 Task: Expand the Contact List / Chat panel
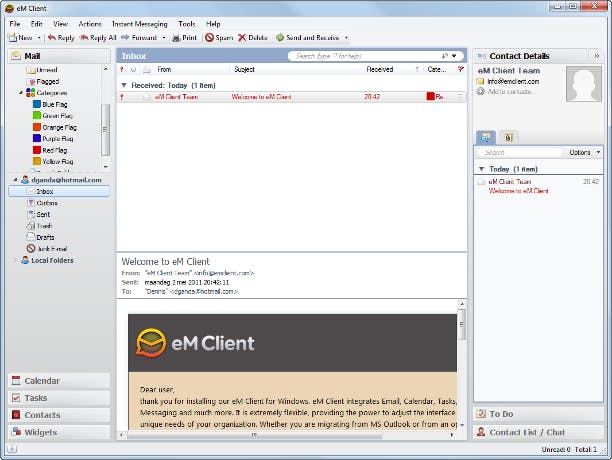538,432
